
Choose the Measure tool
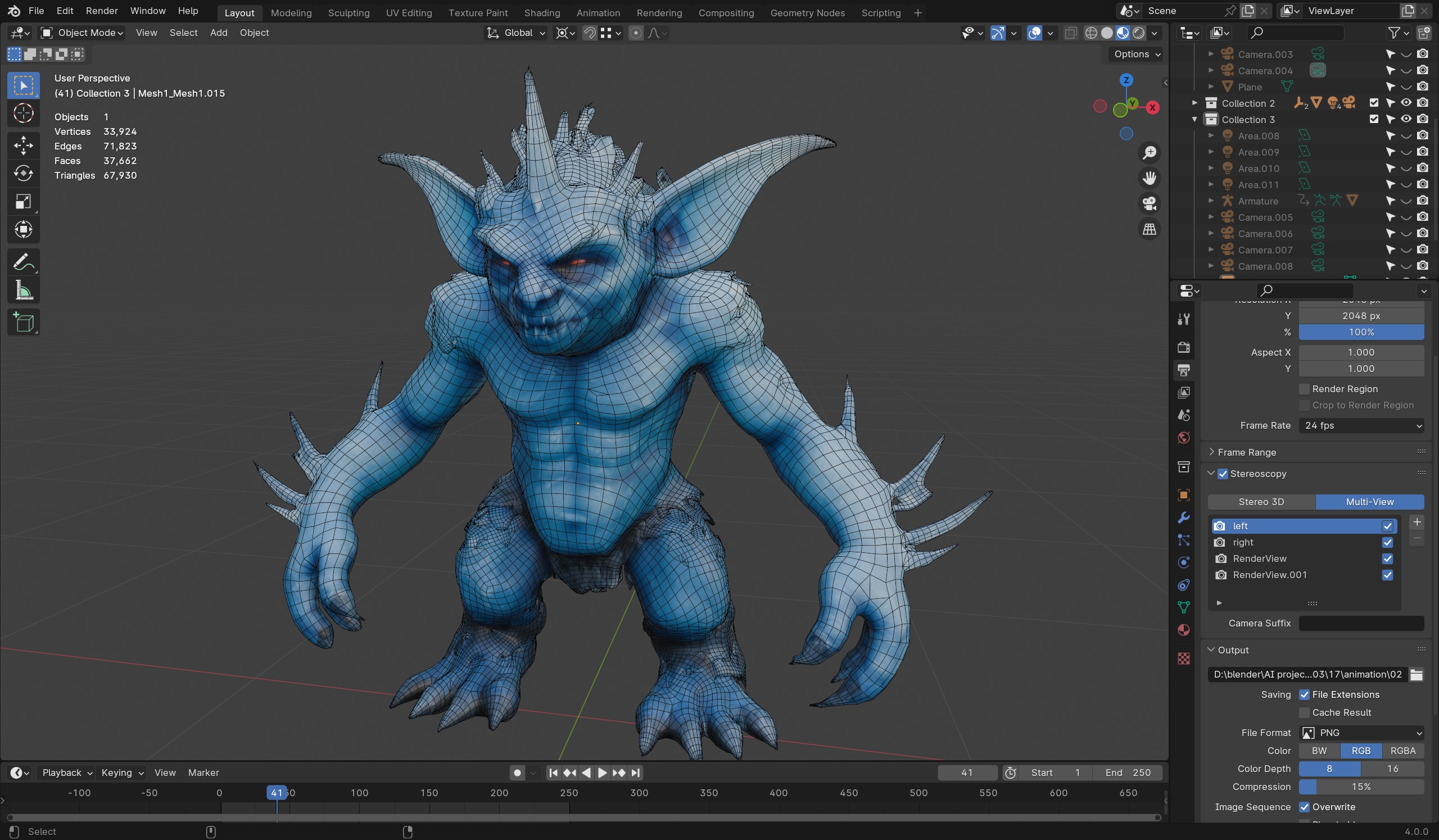[x=24, y=290]
